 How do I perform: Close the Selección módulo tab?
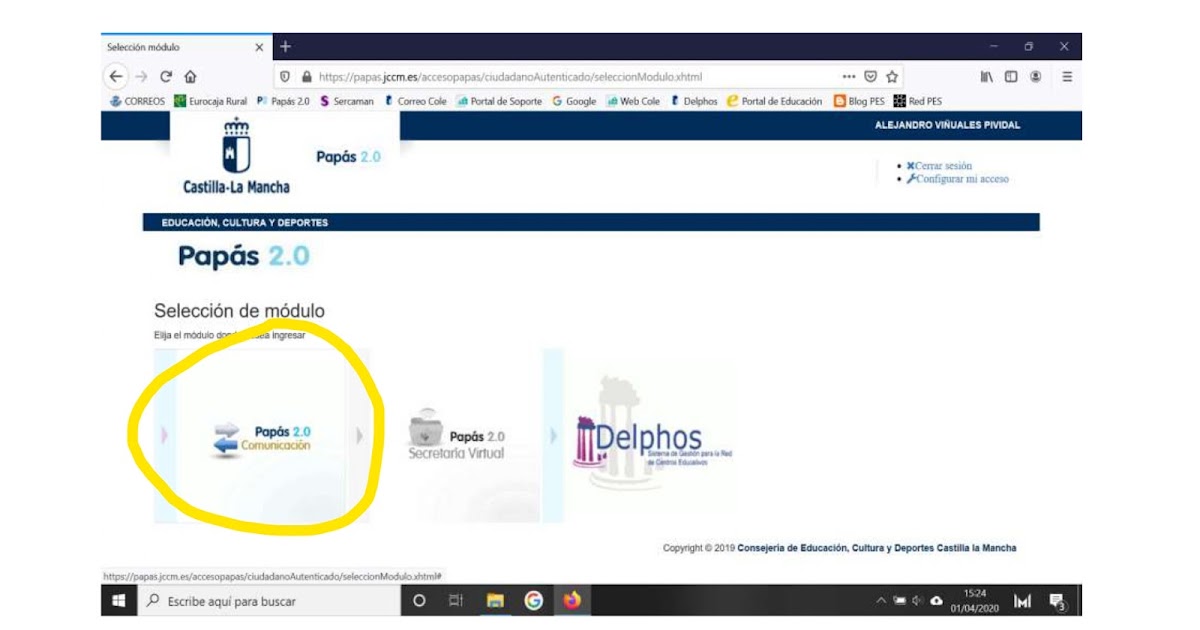[259, 47]
